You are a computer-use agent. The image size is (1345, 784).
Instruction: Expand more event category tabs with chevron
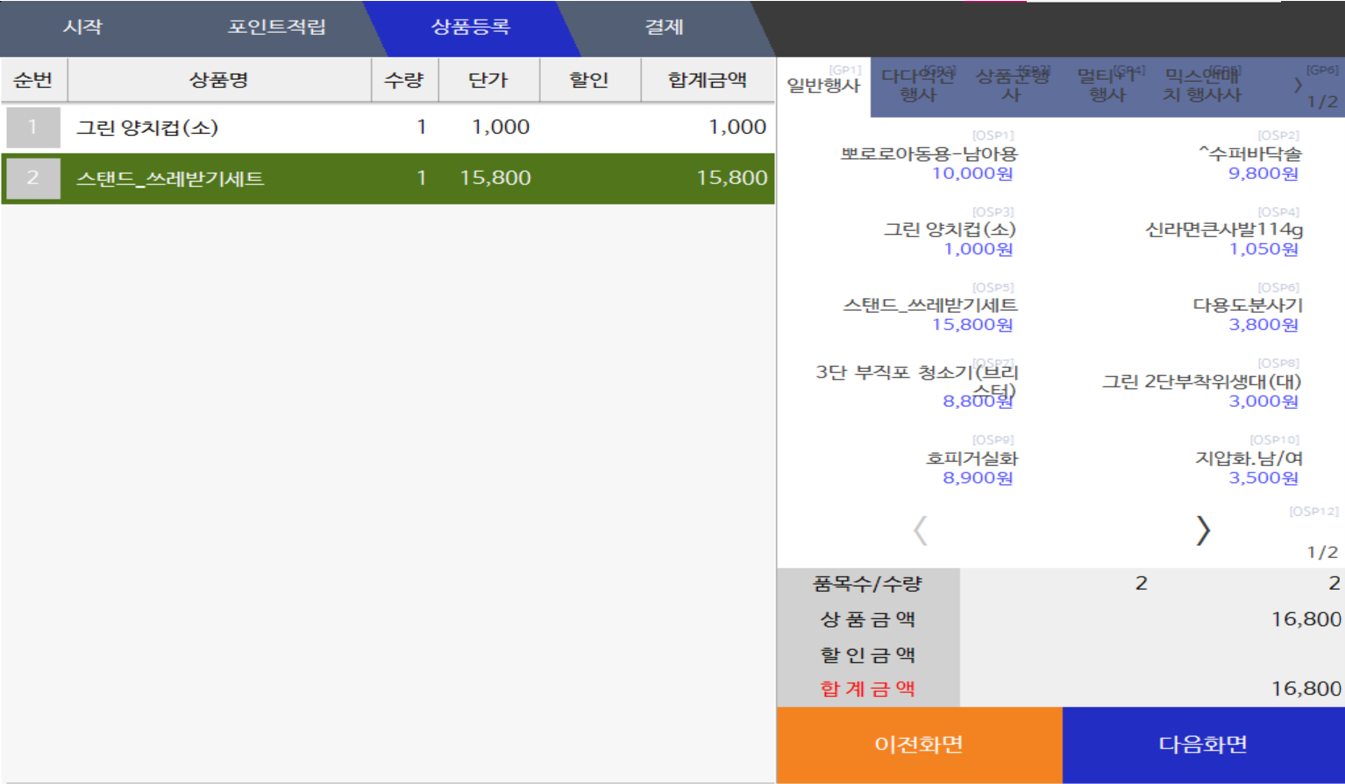pyautogui.click(x=1298, y=86)
